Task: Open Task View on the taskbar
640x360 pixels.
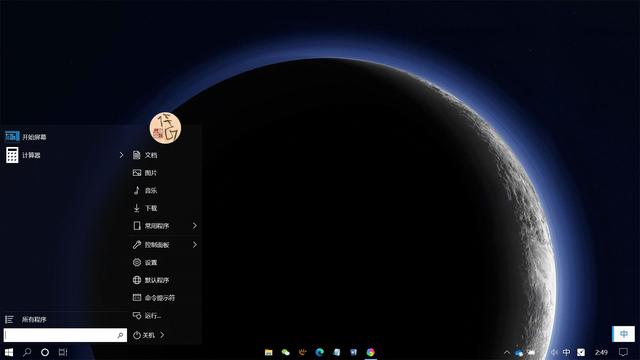Action: click(x=63, y=352)
